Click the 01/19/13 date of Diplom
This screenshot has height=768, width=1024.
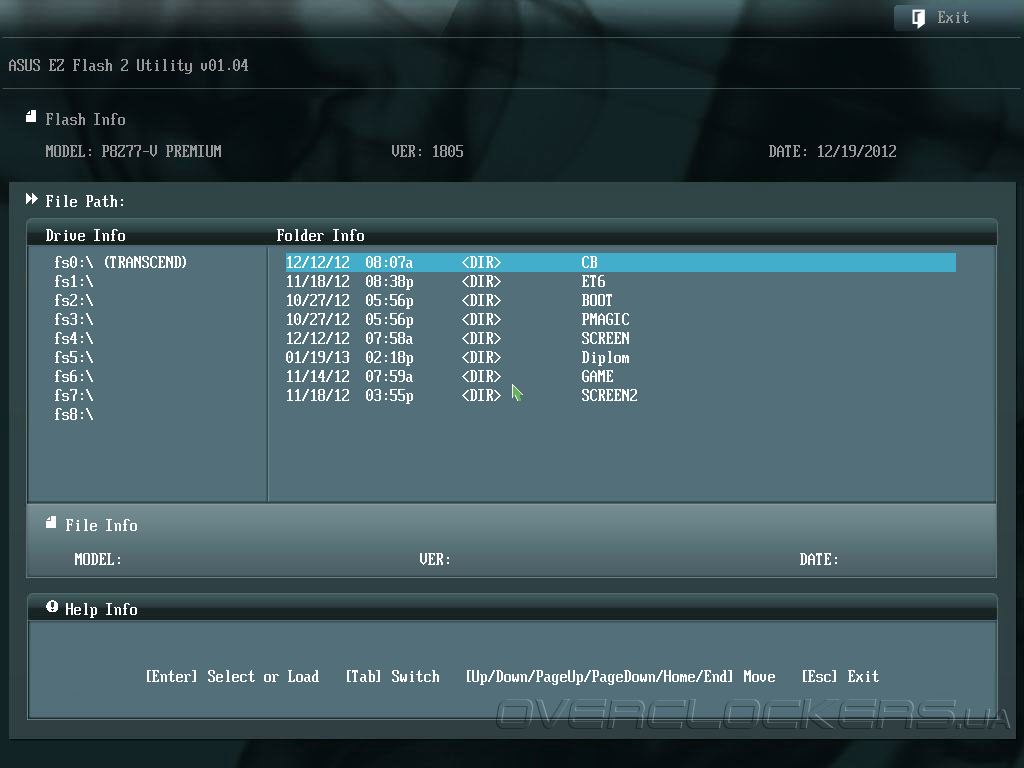(x=317, y=357)
